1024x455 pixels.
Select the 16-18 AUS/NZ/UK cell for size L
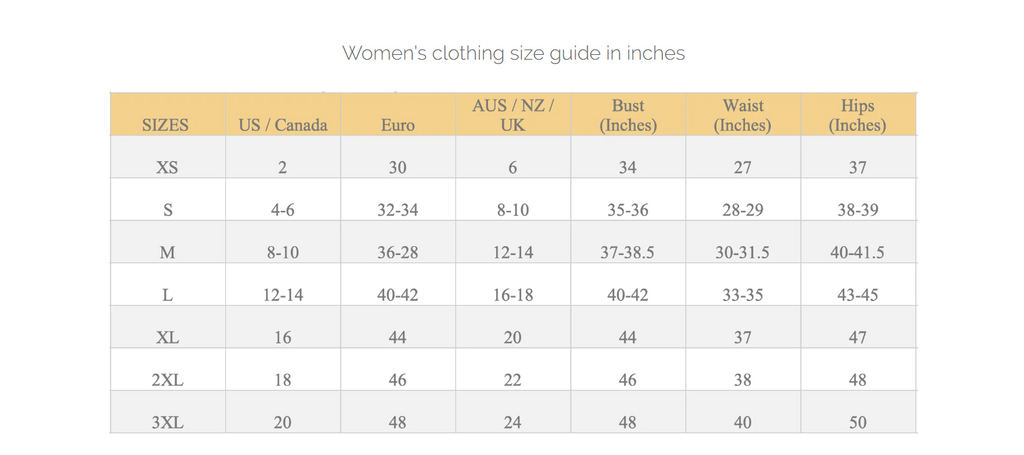pyautogui.click(x=513, y=295)
